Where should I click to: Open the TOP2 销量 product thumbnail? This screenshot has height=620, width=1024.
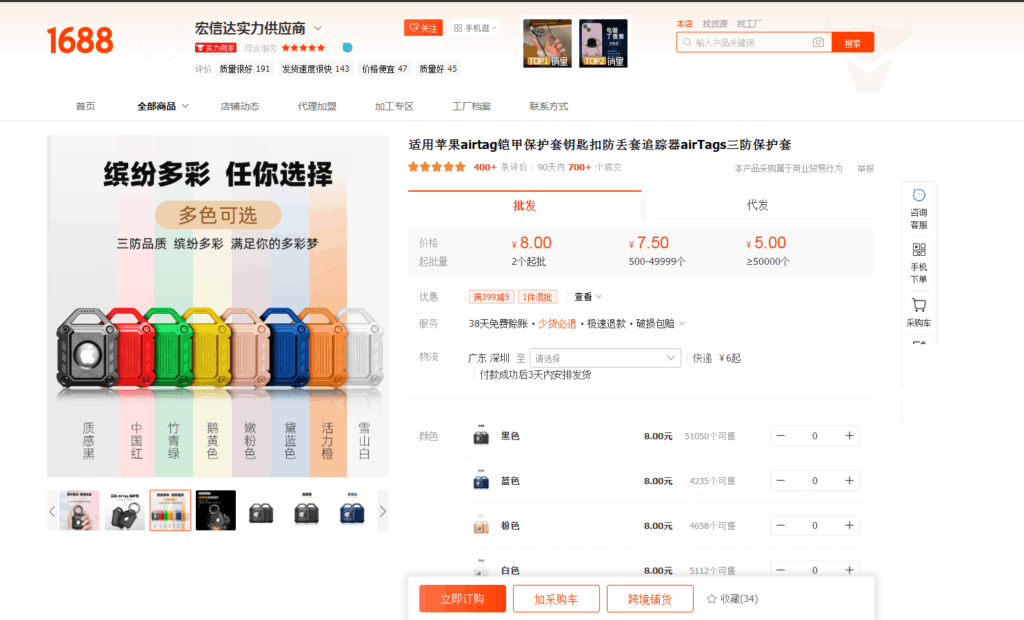[x=603, y=43]
